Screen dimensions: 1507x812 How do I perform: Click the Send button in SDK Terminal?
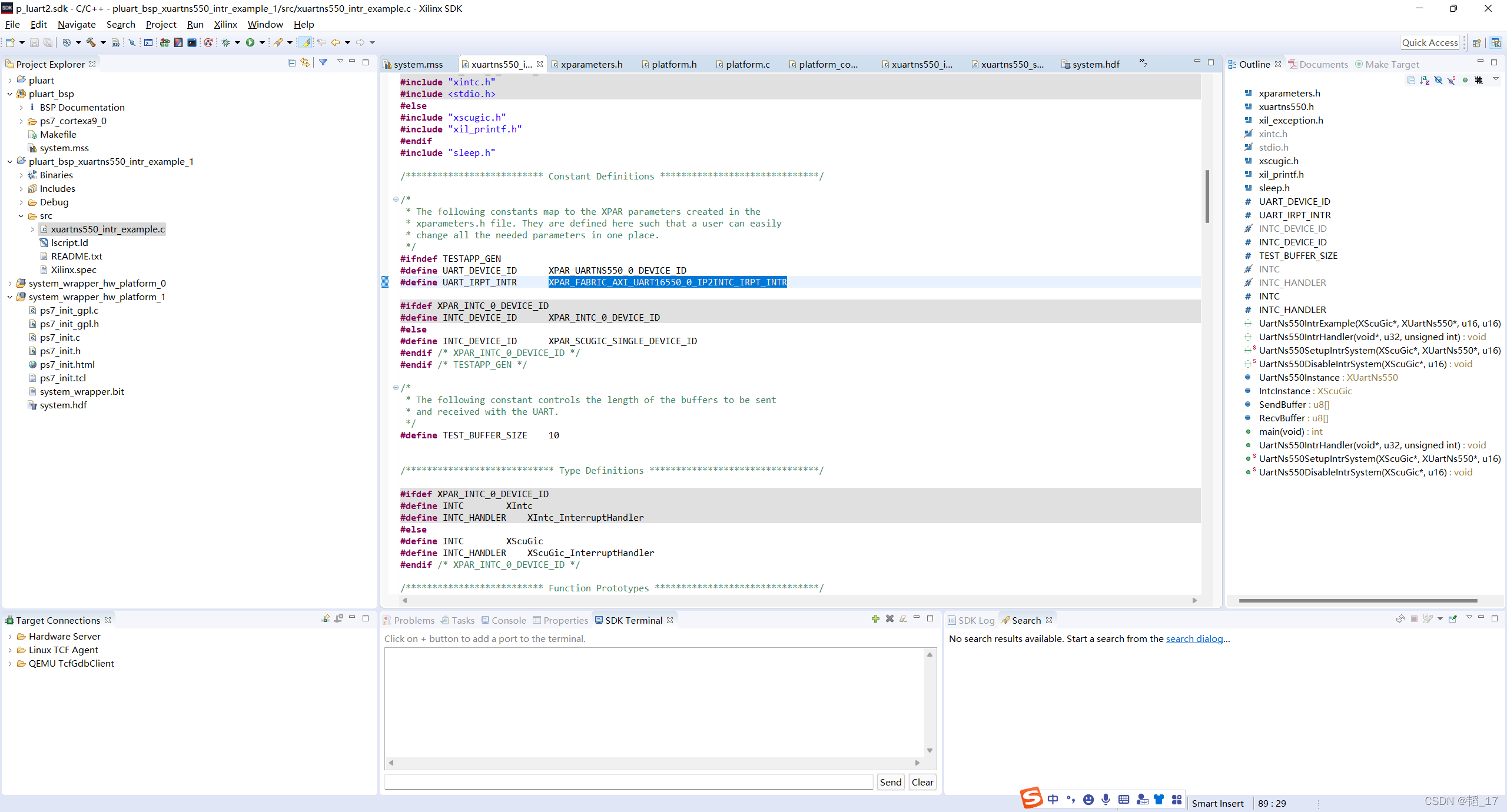[890, 782]
